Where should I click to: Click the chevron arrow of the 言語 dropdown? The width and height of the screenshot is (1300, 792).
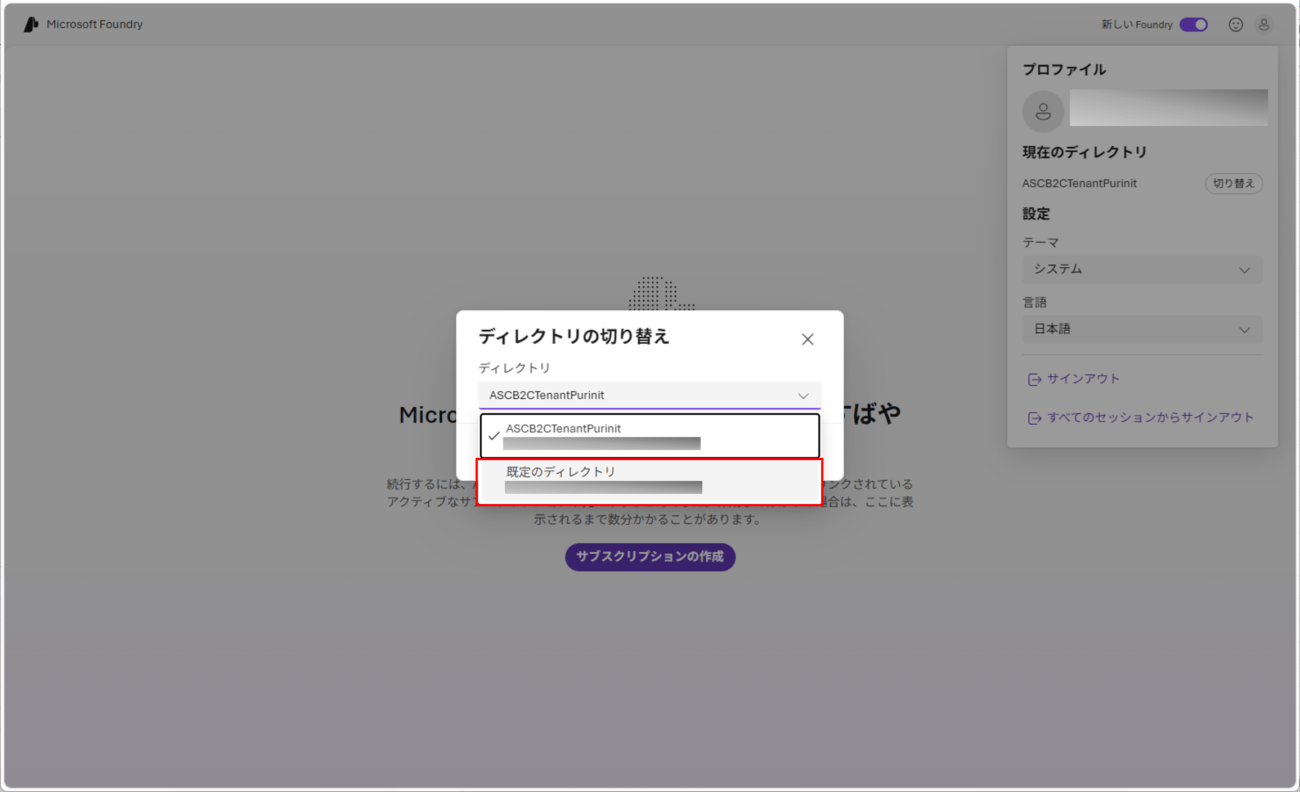(x=1245, y=330)
